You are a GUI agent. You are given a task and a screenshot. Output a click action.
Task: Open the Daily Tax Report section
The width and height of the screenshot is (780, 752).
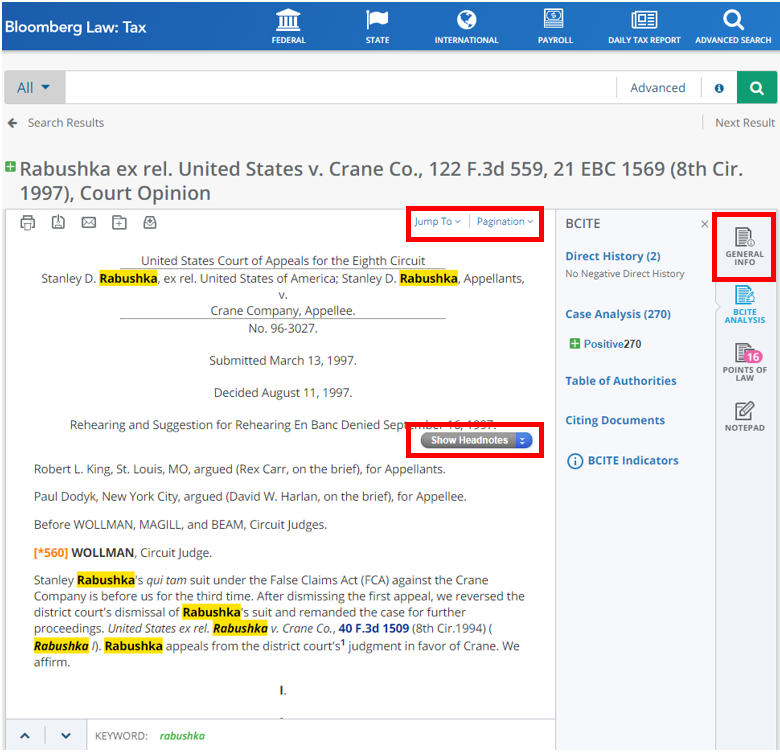pos(644,27)
